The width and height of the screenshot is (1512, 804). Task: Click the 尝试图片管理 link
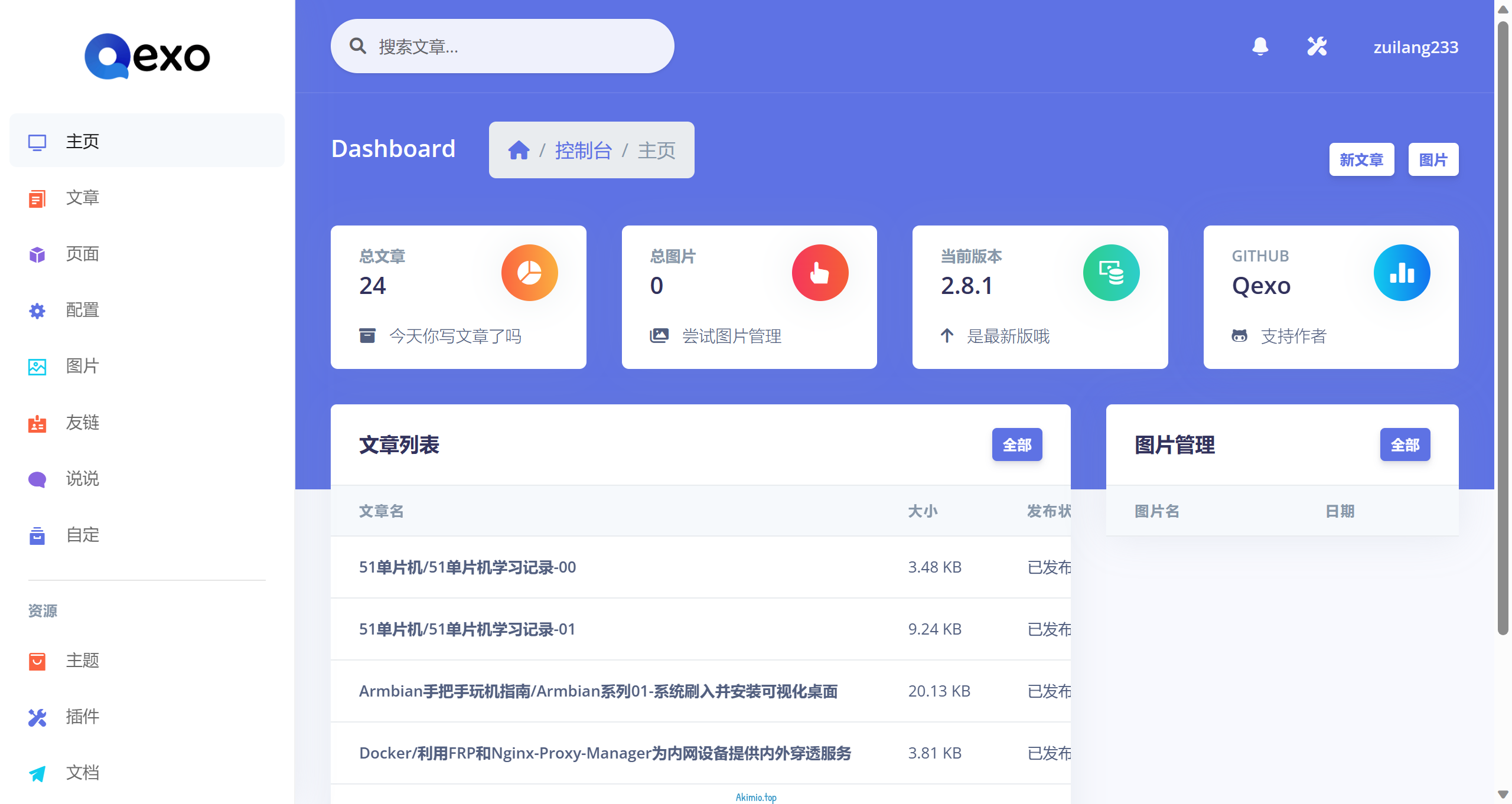point(732,336)
